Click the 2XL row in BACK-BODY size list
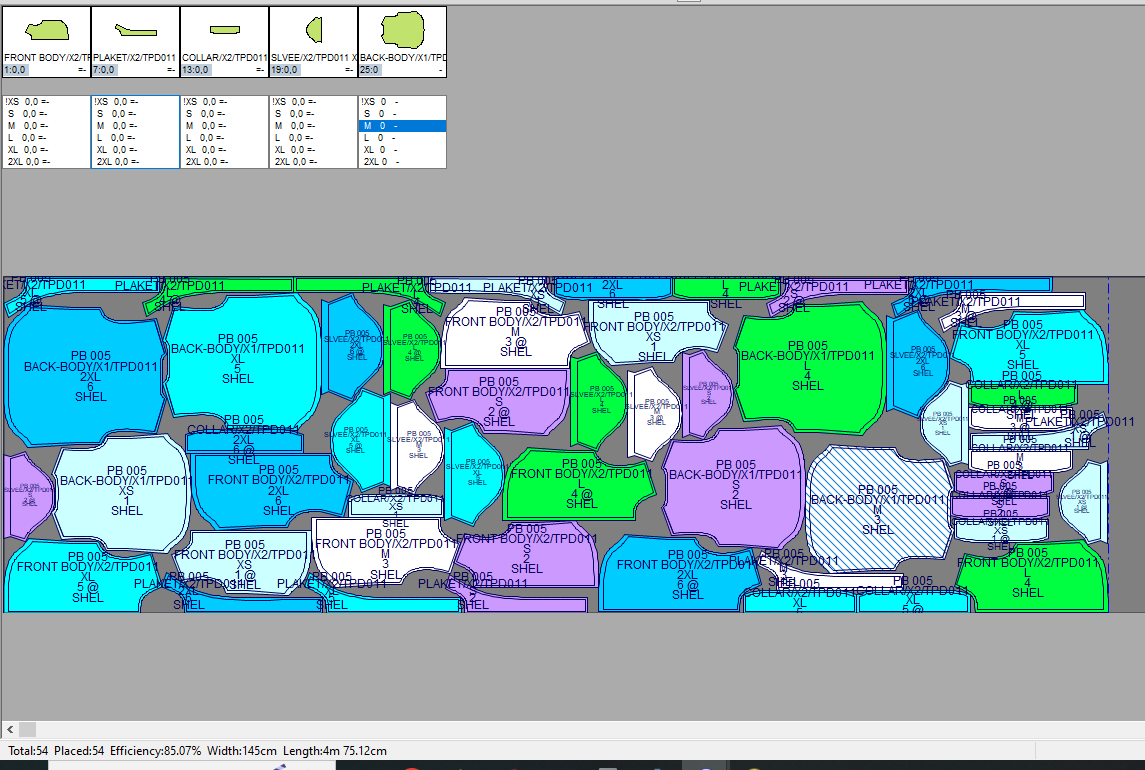This screenshot has width=1145, height=770. pos(402,161)
